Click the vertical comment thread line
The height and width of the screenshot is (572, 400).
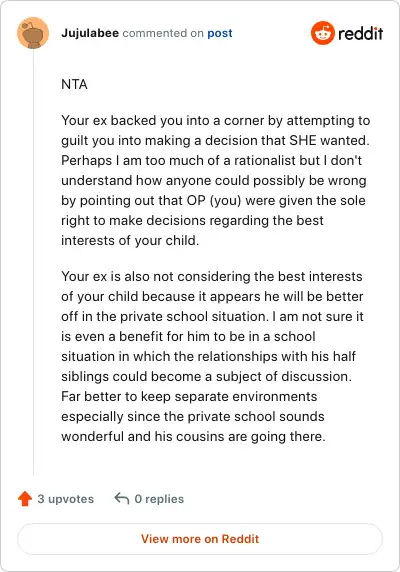[33, 263]
